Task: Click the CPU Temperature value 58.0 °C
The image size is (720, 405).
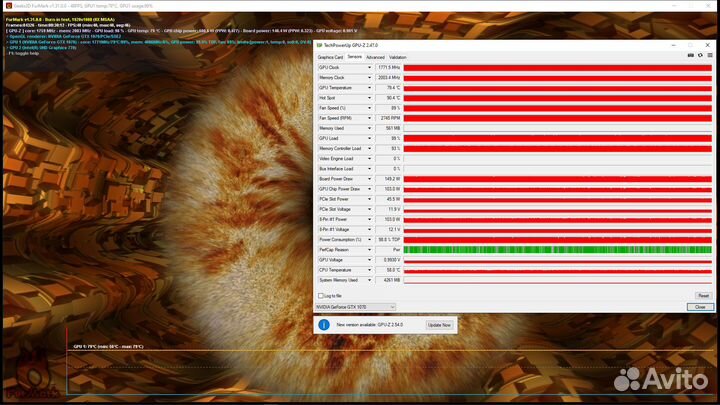Action: (x=388, y=270)
